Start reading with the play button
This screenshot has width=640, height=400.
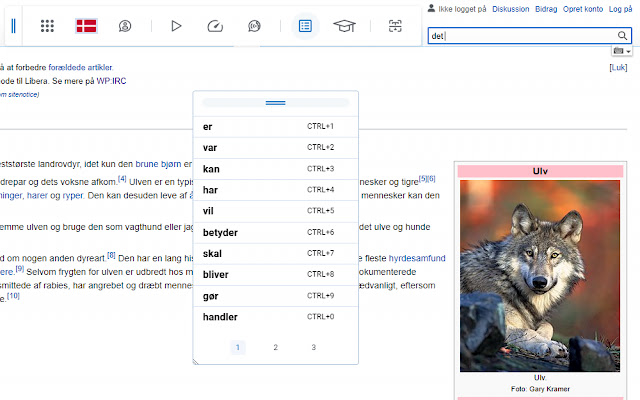(x=176, y=26)
